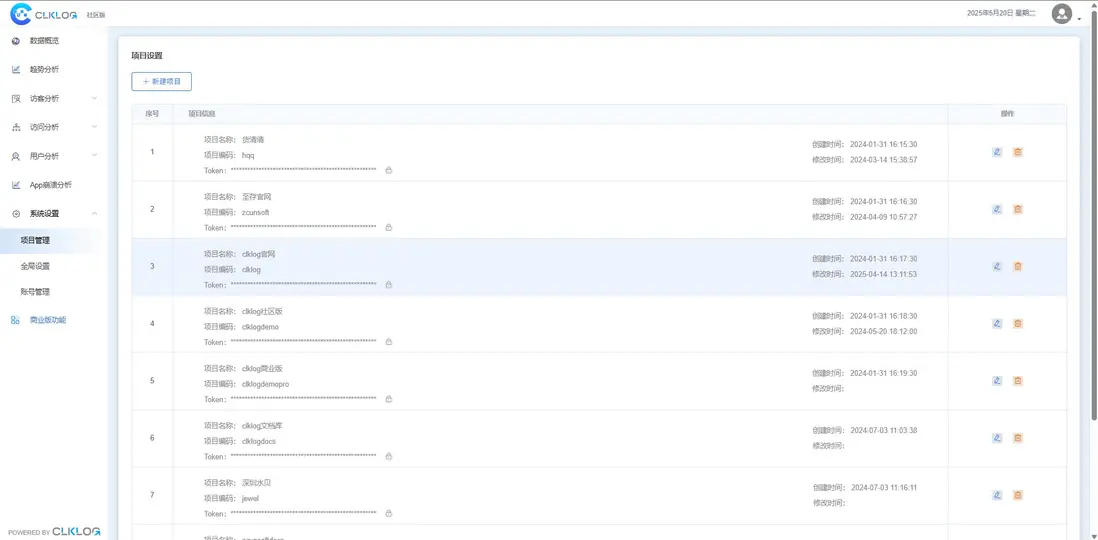The width and height of the screenshot is (1098, 540).
Task: Delete the zcunsoft project
Action: pos(1018,209)
